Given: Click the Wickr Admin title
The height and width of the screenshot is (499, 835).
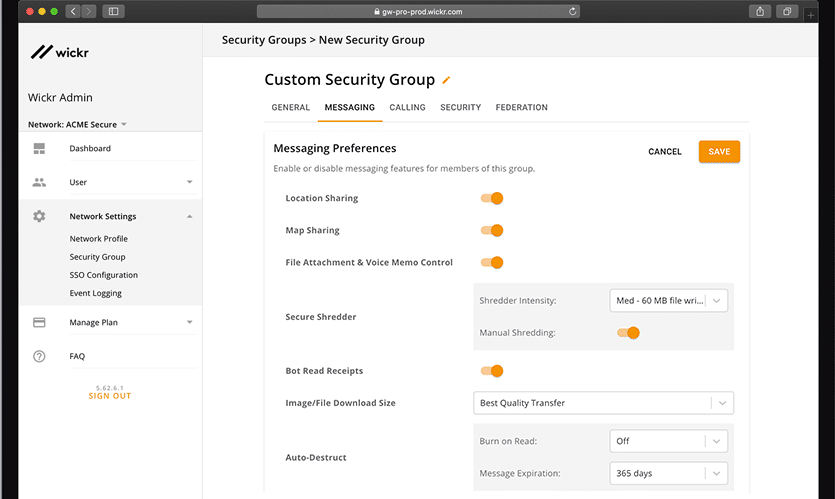Looking at the screenshot, I should (x=60, y=97).
